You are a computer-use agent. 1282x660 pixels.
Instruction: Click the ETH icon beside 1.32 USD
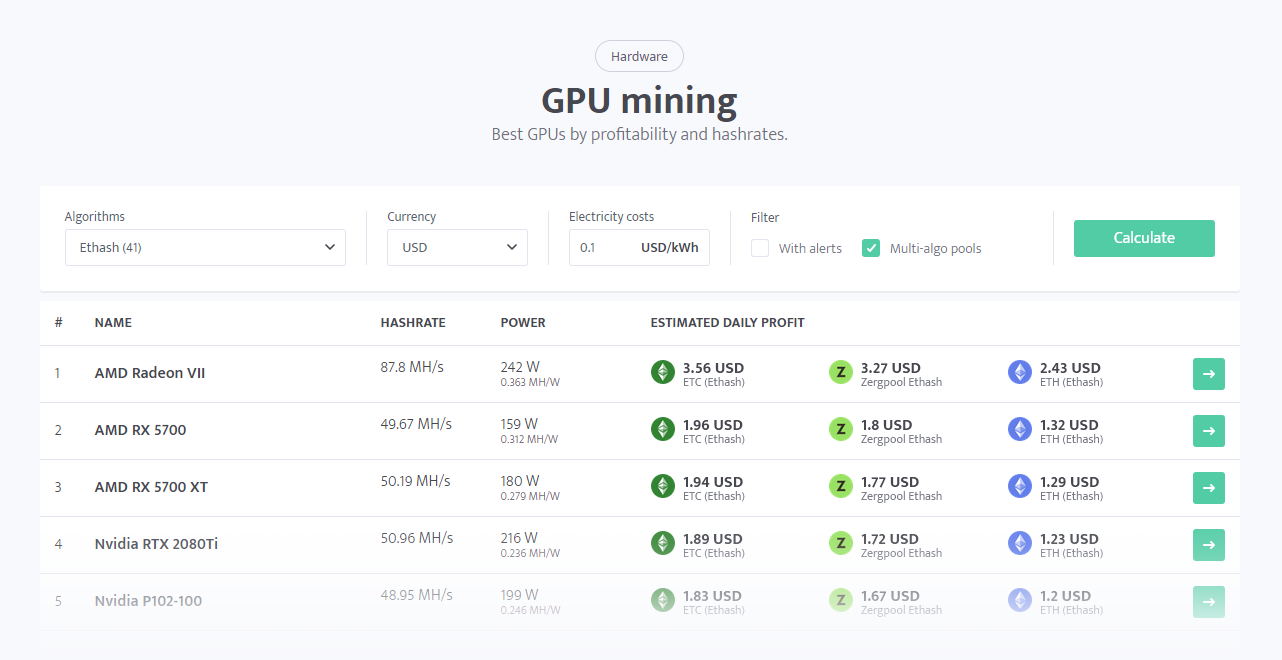tap(1020, 429)
